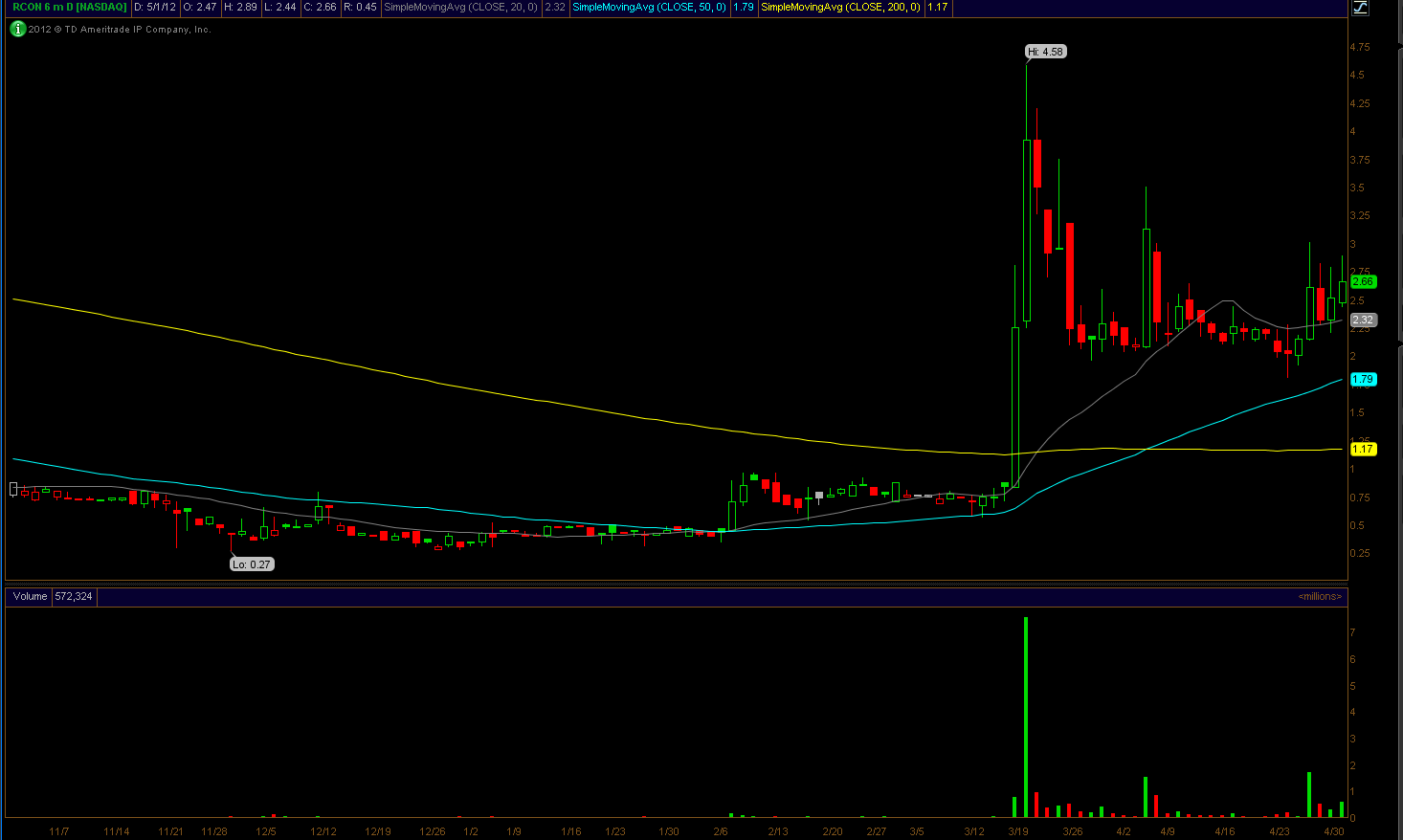Click the green info icon beside copyright text
This screenshot has height=840, width=1403.
tap(17, 29)
